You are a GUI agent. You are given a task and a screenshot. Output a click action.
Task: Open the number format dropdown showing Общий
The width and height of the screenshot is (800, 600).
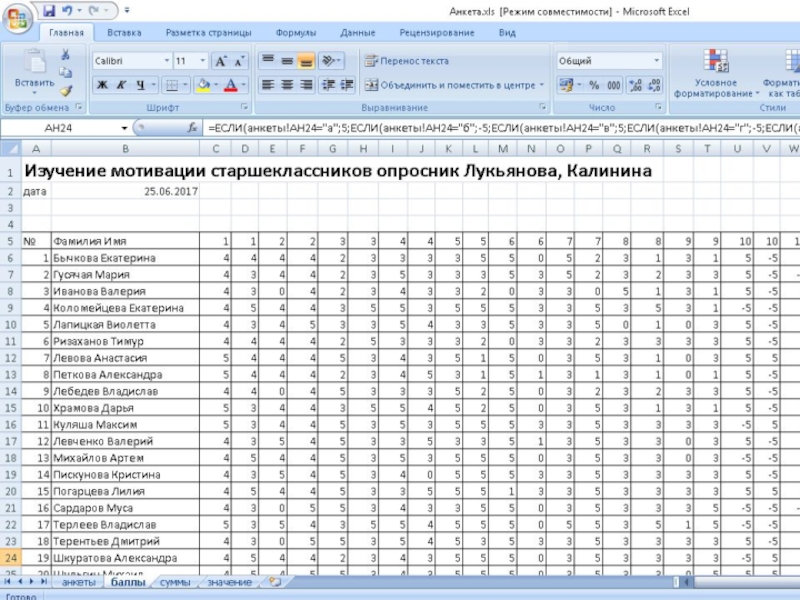coord(656,61)
